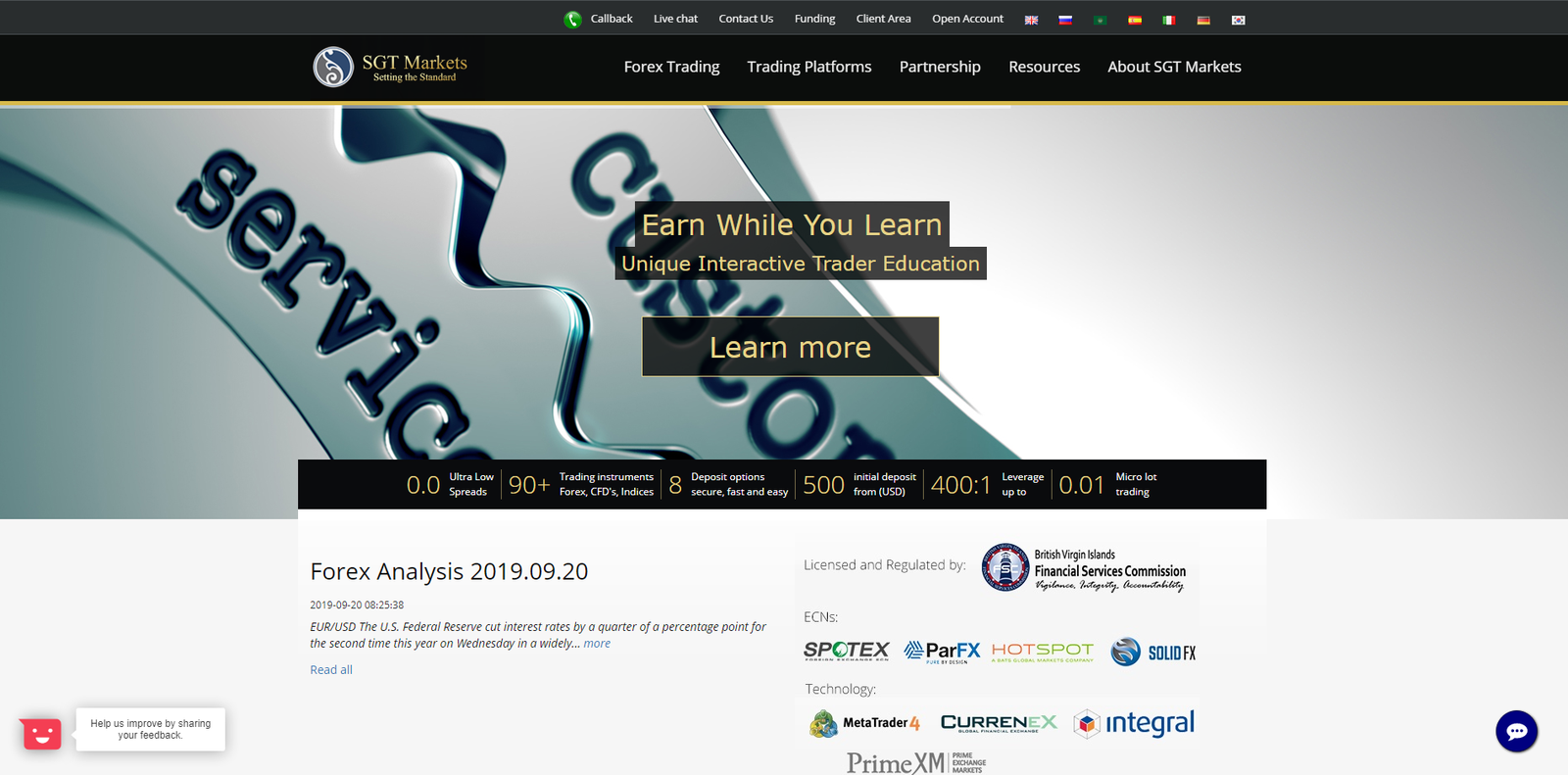Select the Russian flag language option
This screenshot has height=775, width=1568.
coord(1065,20)
